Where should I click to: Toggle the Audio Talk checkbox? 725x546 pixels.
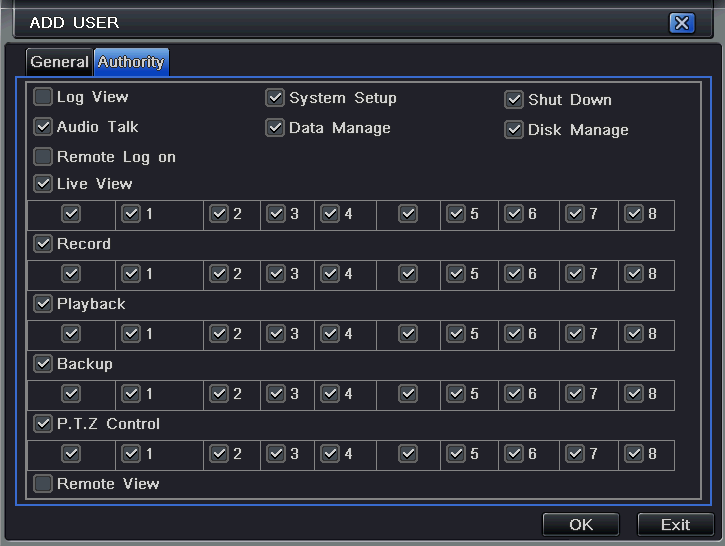[43, 127]
